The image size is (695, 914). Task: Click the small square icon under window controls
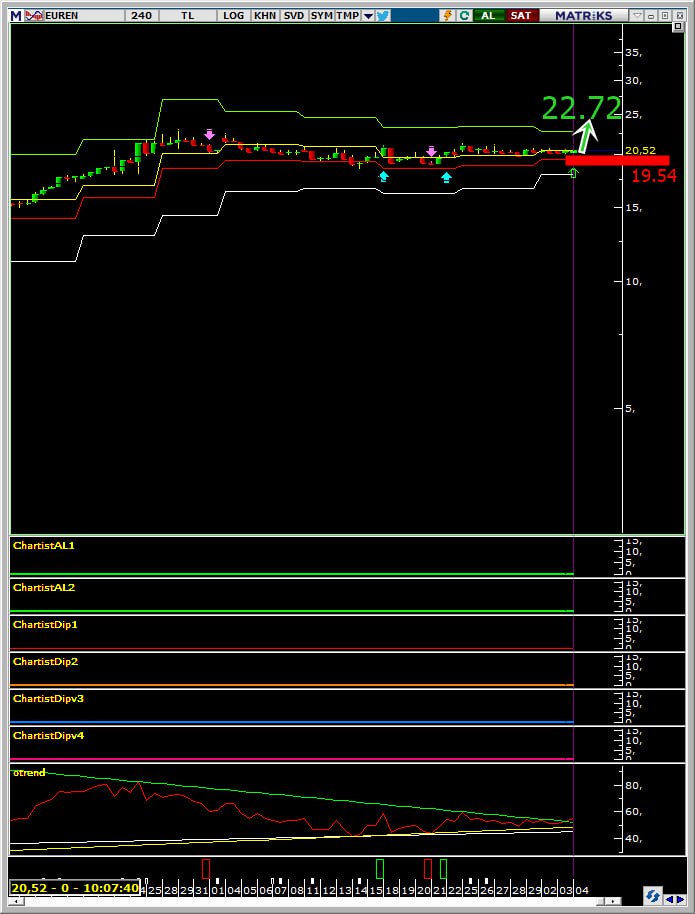coord(678,27)
